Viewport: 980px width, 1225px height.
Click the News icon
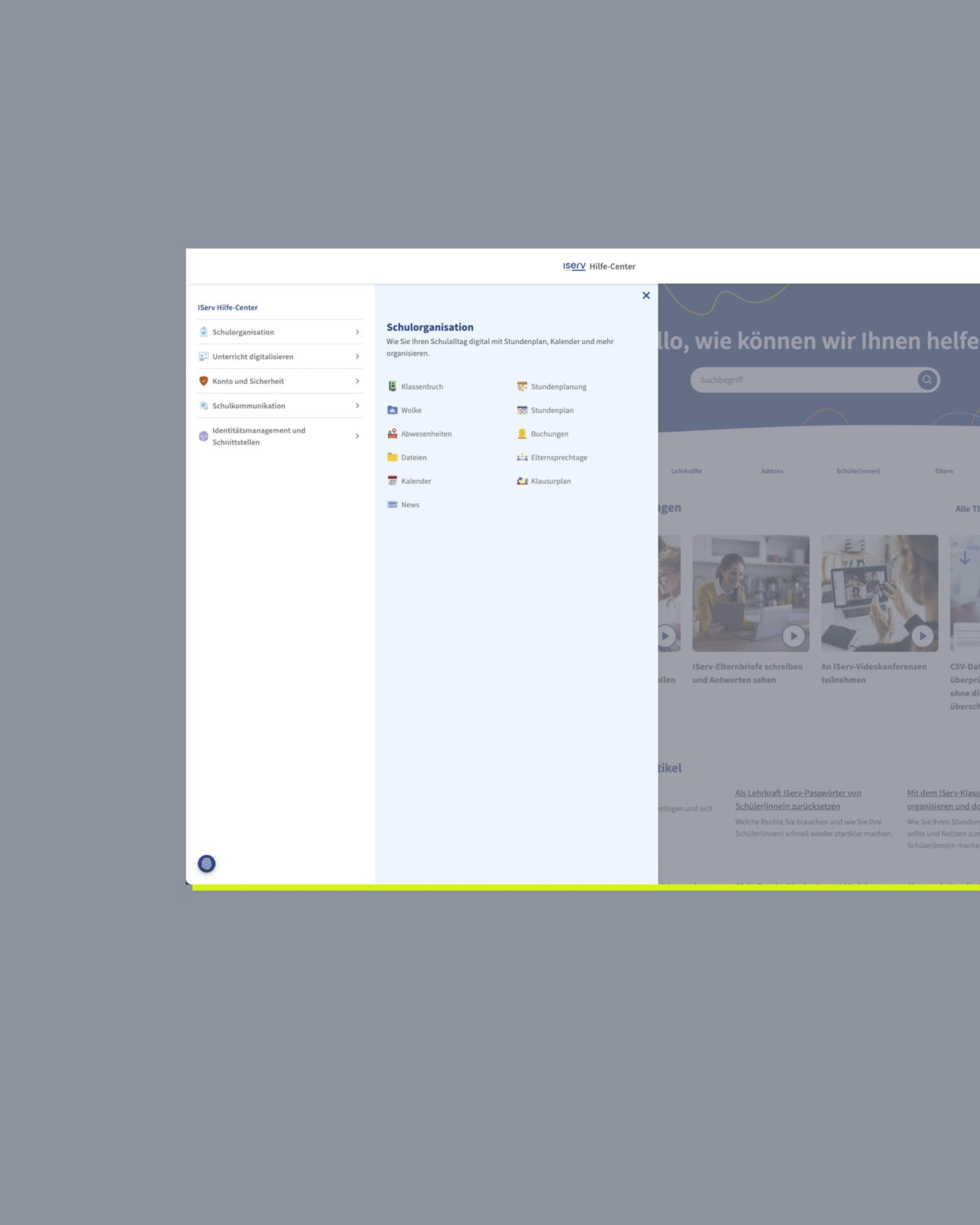(392, 504)
